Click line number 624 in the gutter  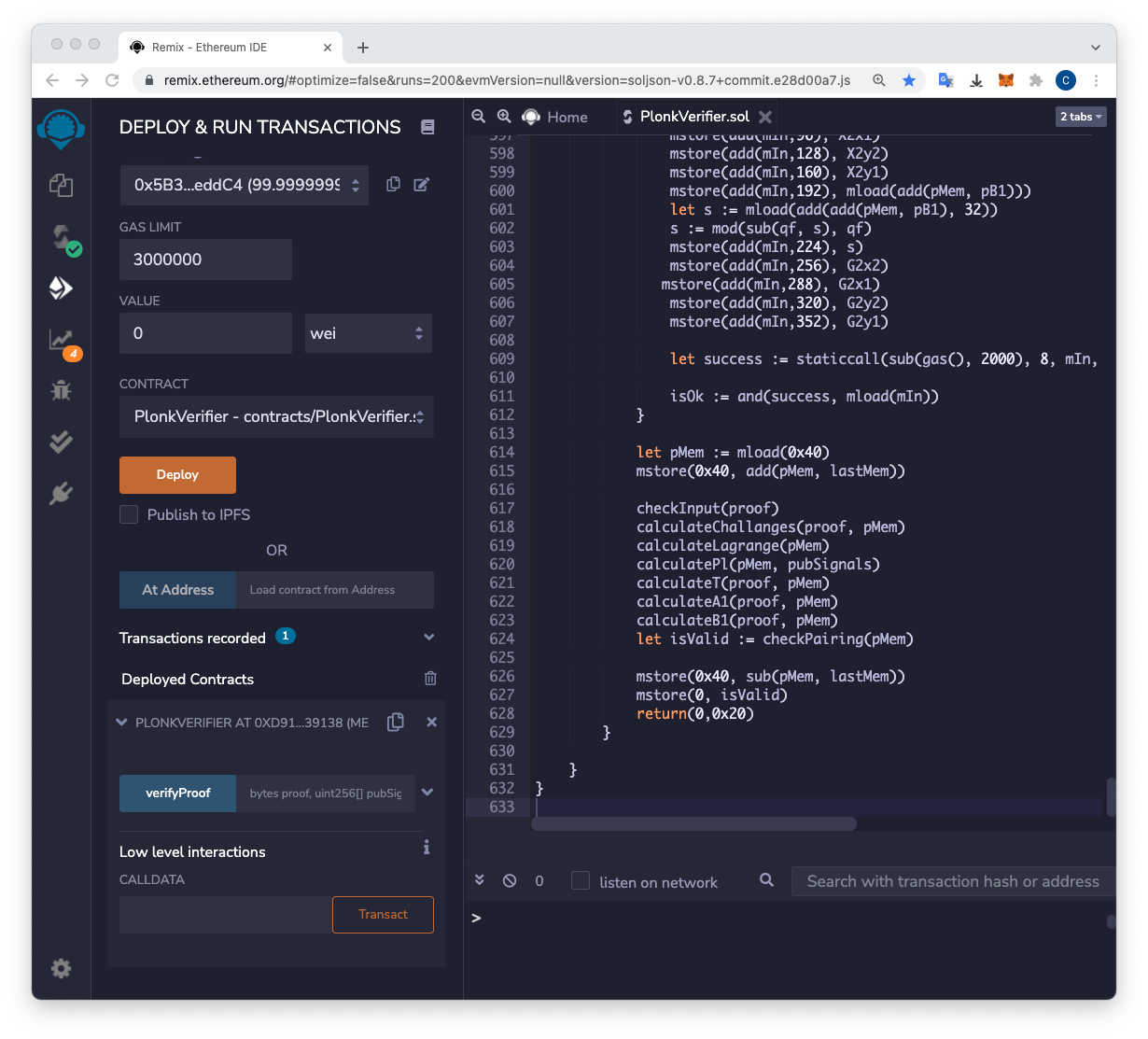501,639
